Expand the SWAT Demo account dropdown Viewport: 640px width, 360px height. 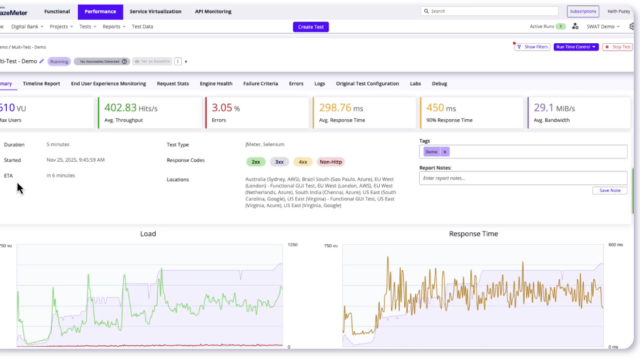click(x=603, y=27)
